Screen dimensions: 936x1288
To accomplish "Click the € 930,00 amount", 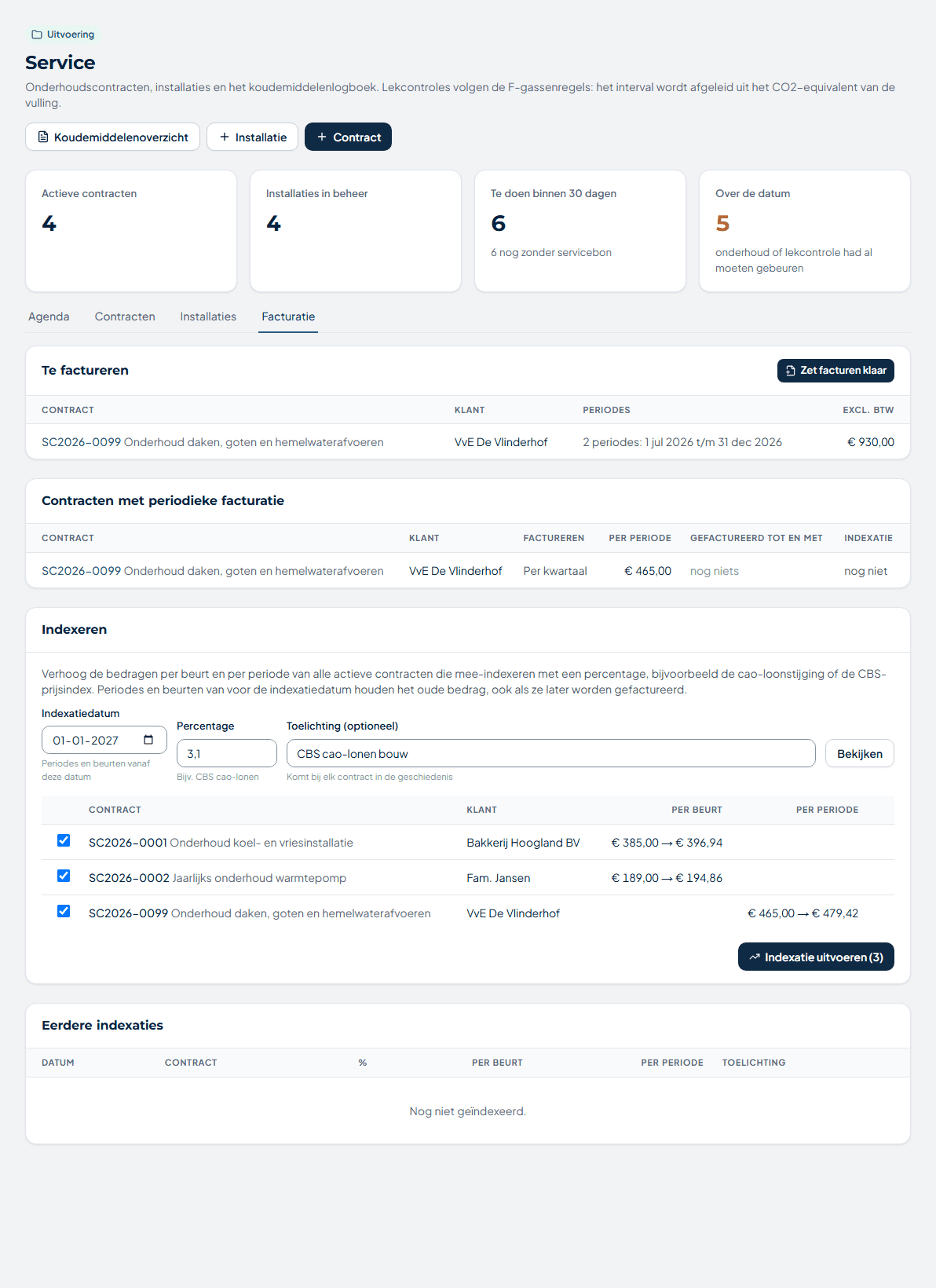I will [871, 442].
